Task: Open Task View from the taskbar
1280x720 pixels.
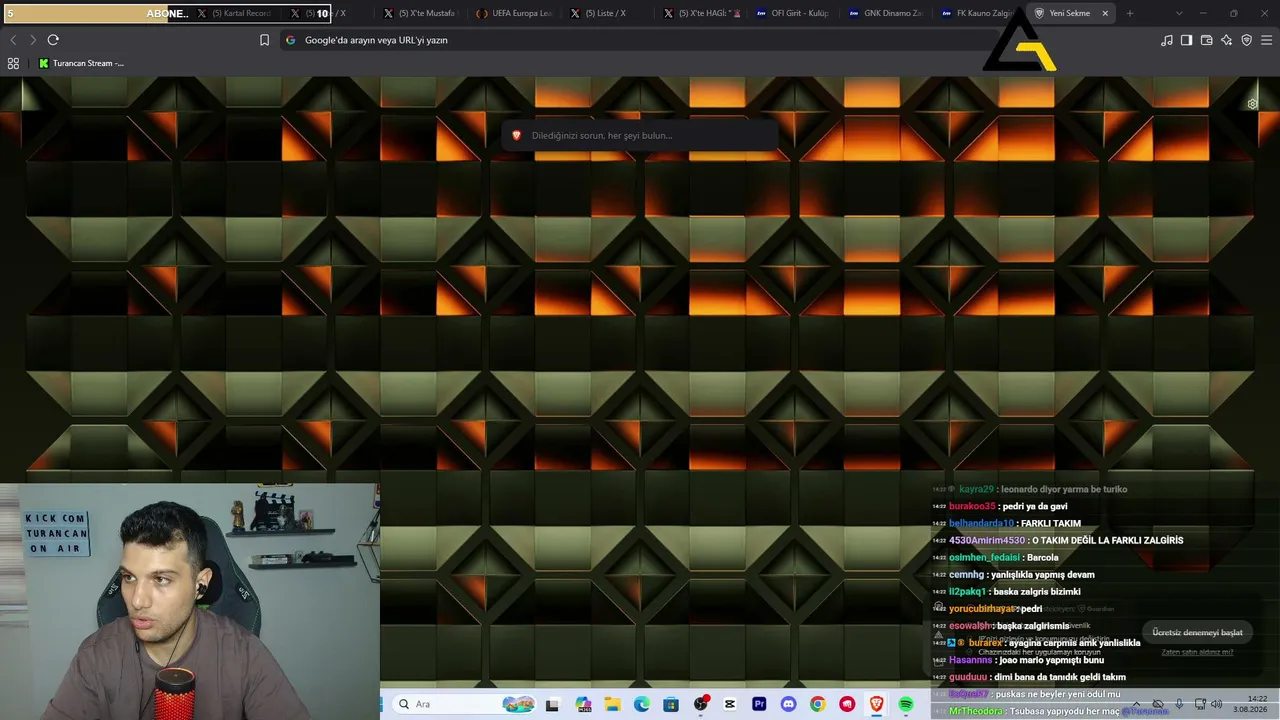Action: point(552,704)
